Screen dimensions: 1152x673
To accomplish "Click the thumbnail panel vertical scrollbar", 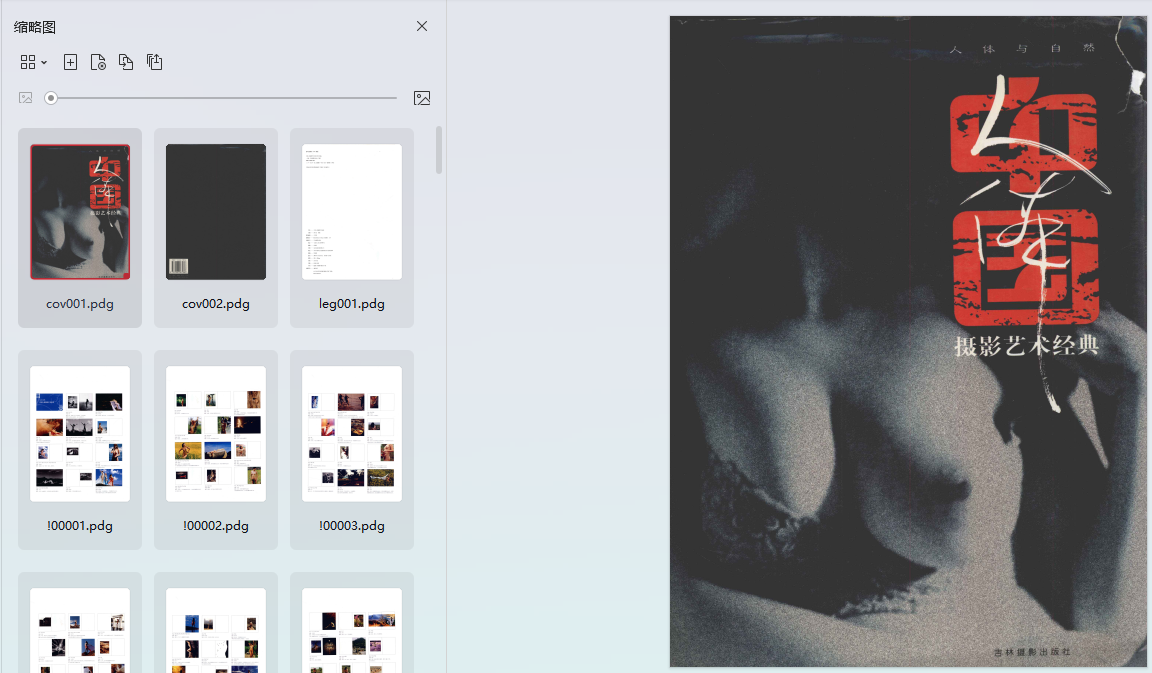I will pyautogui.click(x=439, y=150).
